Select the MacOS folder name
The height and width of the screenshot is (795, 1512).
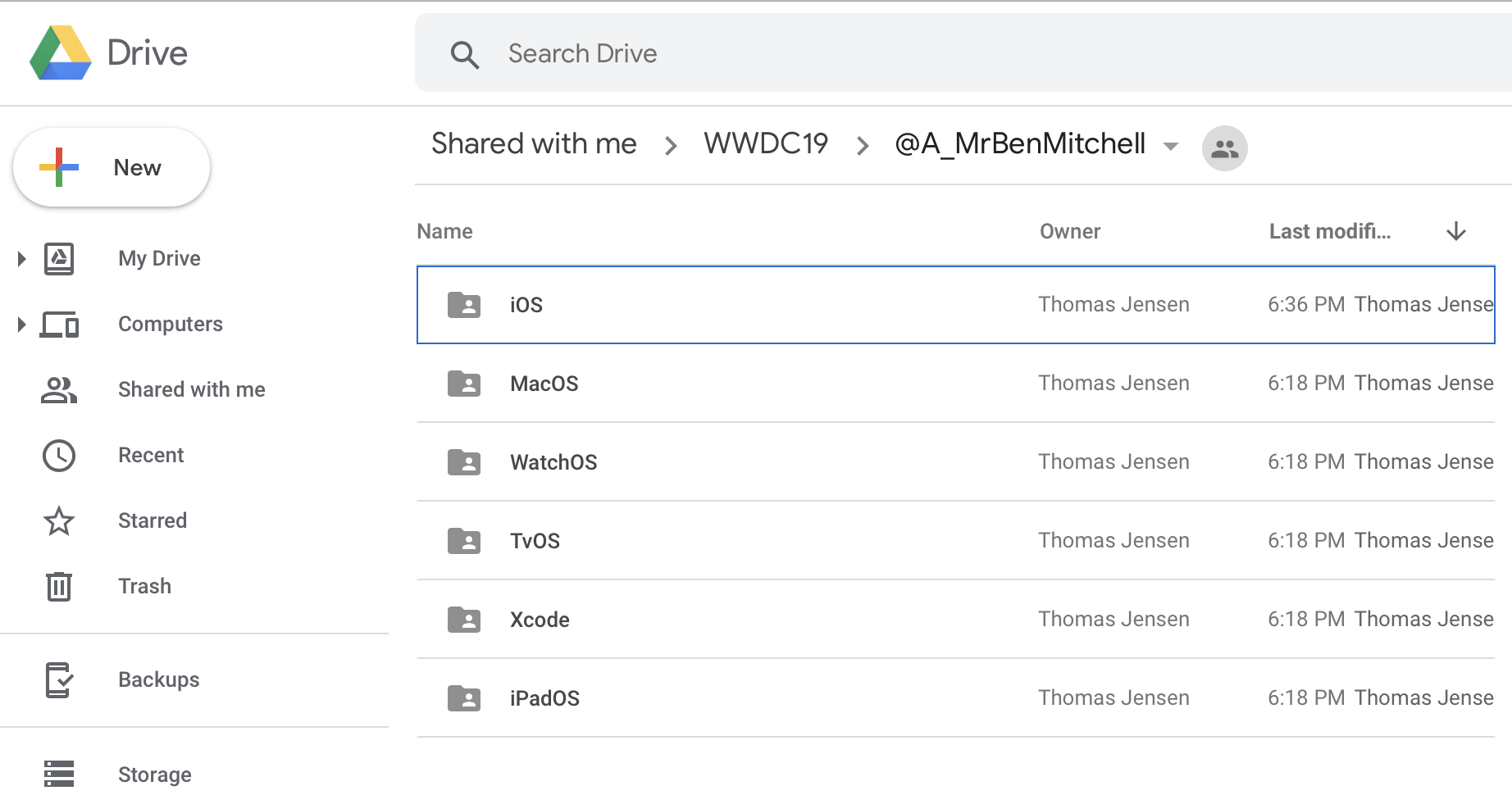click(544, 384)
